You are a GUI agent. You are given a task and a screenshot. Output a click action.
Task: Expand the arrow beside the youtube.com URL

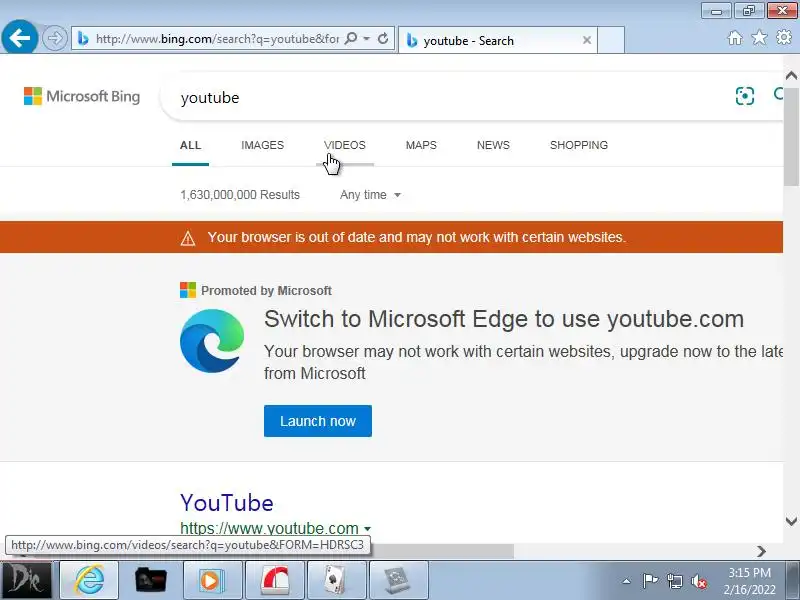(367, 529)
